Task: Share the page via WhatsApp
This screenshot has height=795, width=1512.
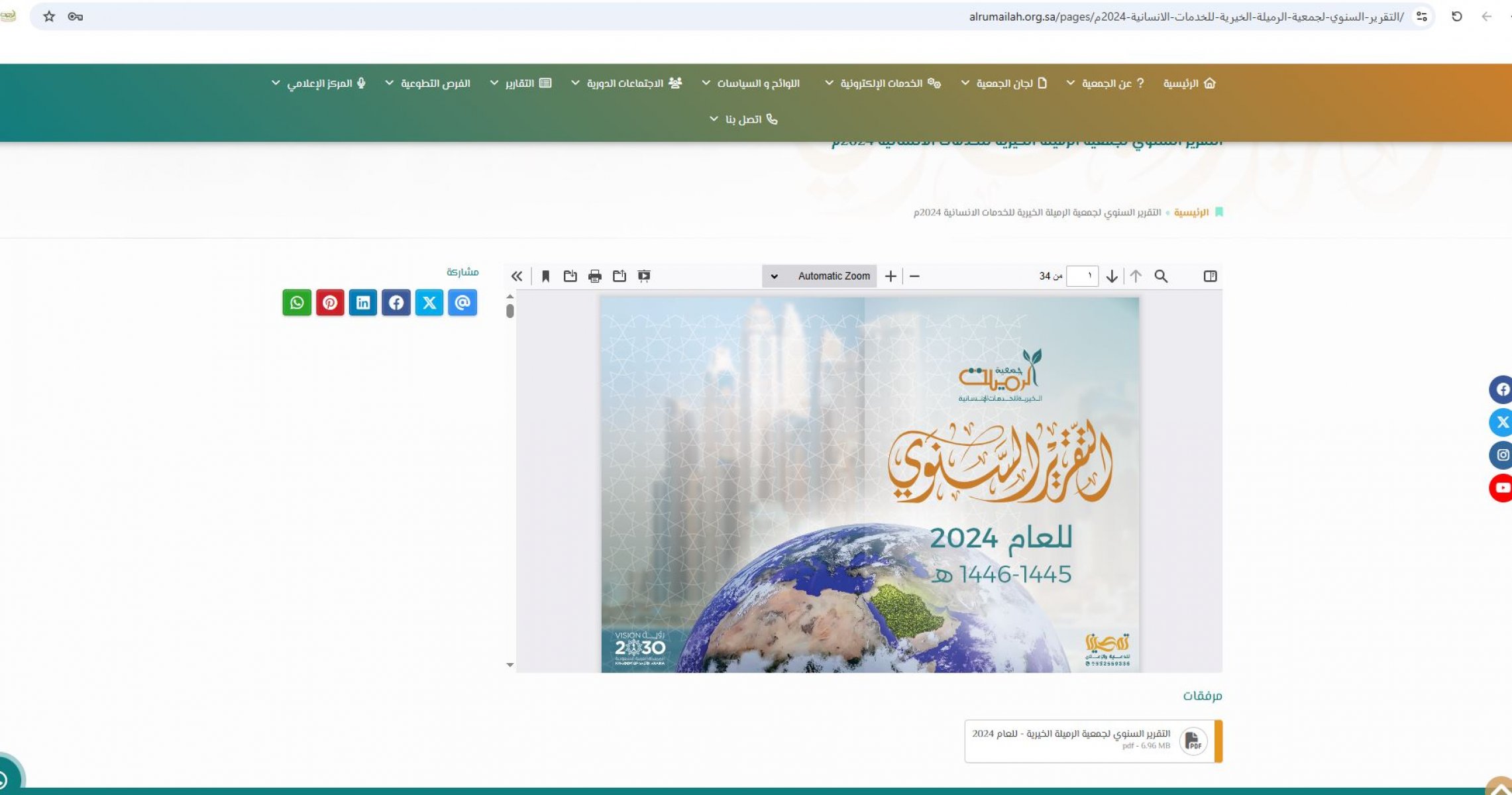Action: pyautogui.click(x=297, y=303)
